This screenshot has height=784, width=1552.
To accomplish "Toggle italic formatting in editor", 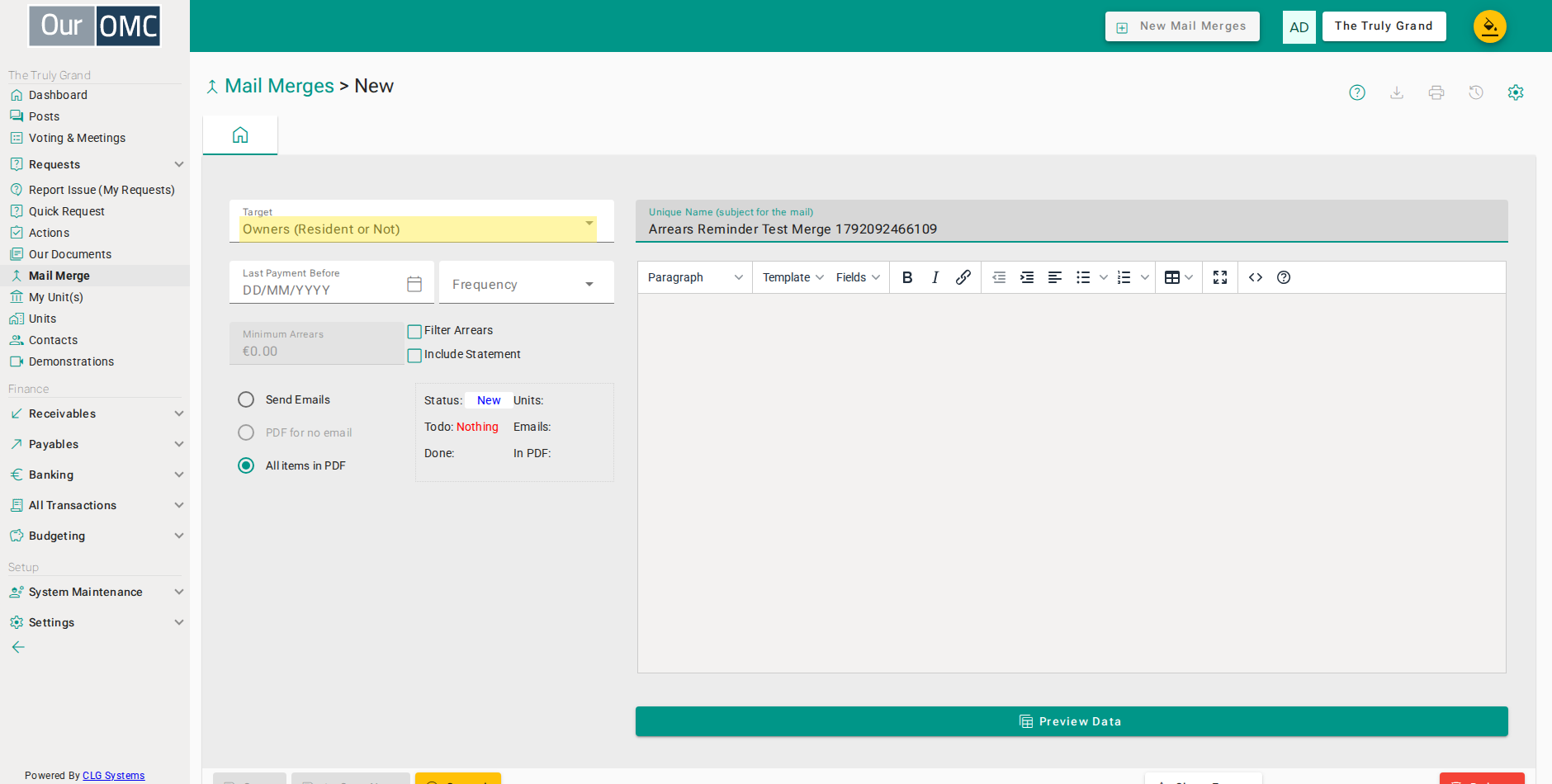I will (935, 277).
